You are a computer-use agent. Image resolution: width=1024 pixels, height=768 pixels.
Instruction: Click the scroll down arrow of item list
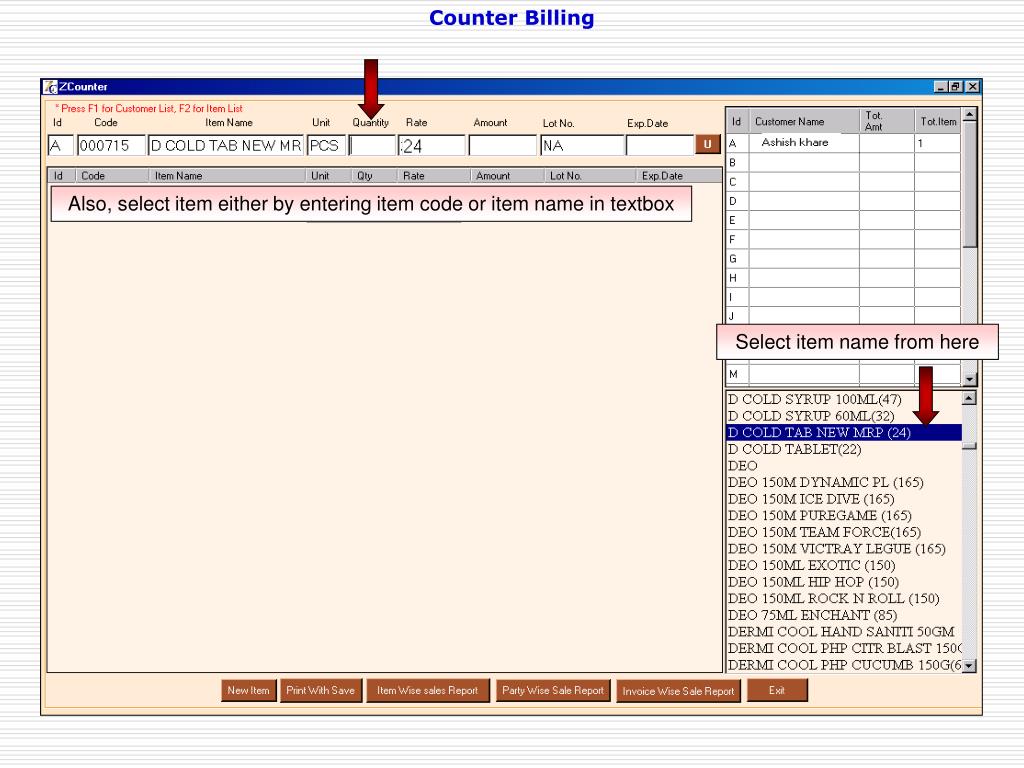pyautogui.click(x=969, y=665)
